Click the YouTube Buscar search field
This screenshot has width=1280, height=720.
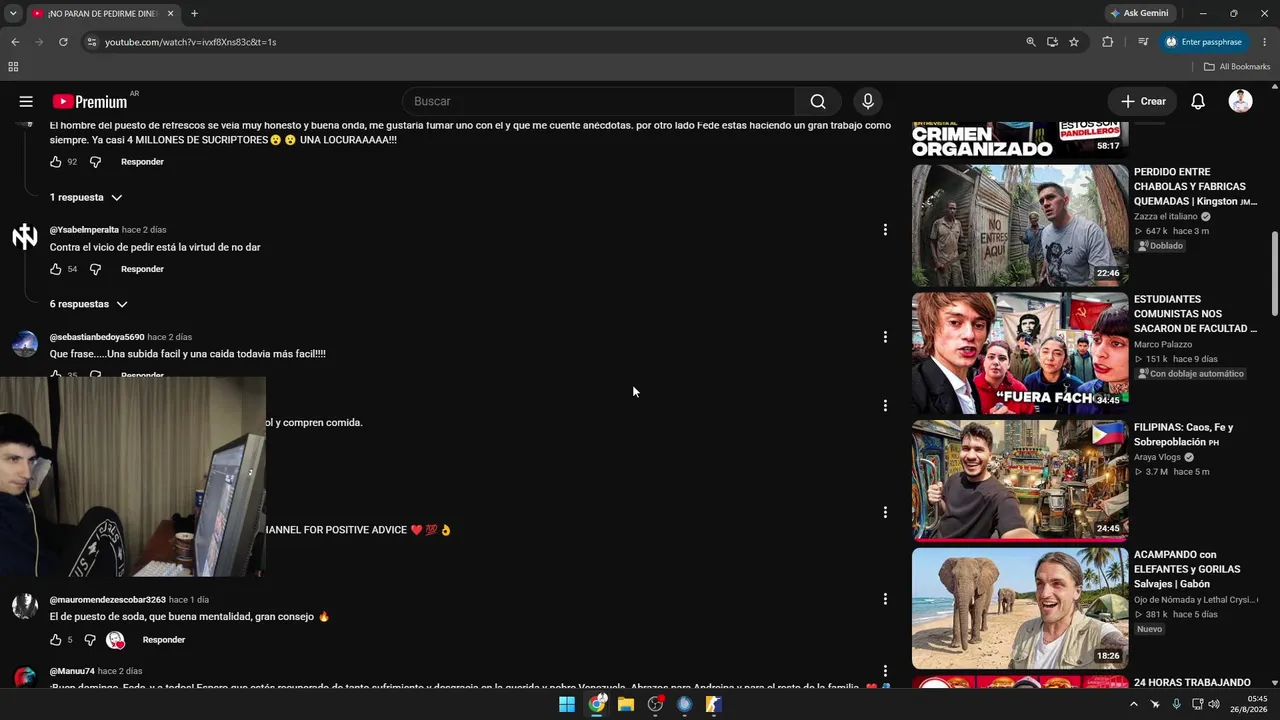pyautogui.click(x=598, y=101)
